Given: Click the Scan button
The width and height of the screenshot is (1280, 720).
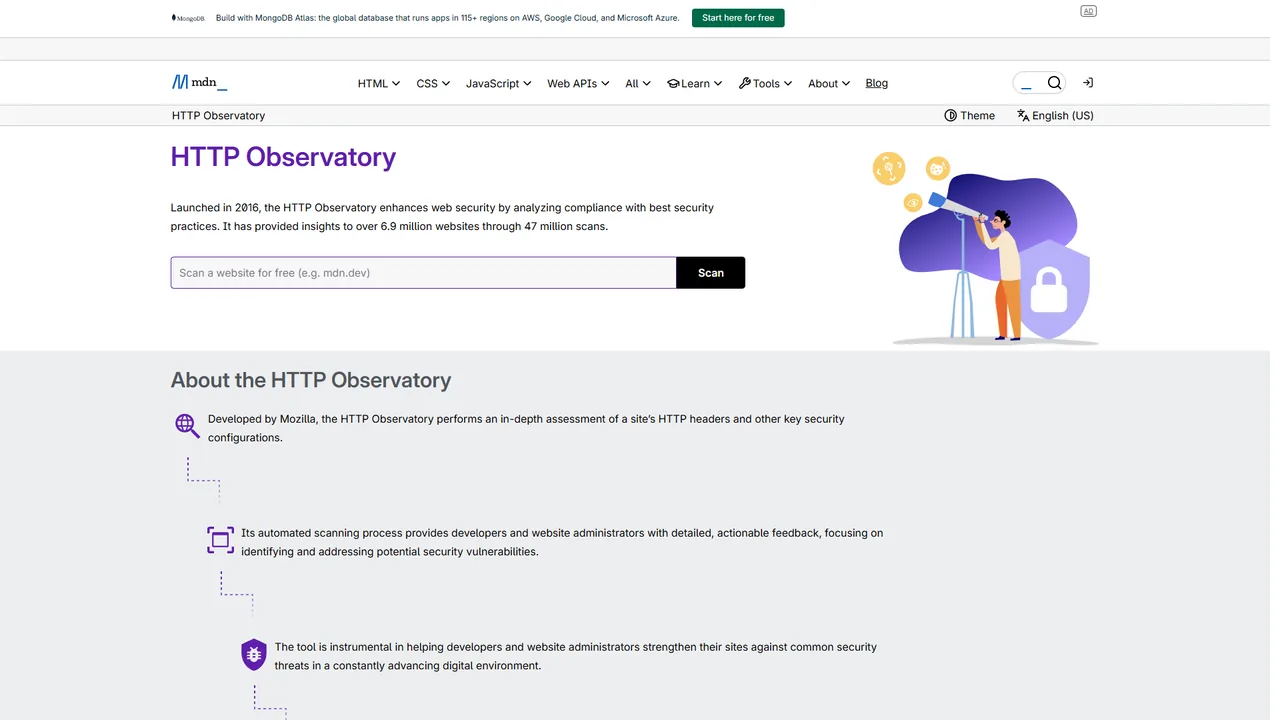Looking at the screenshot, I should click(711, 273).
